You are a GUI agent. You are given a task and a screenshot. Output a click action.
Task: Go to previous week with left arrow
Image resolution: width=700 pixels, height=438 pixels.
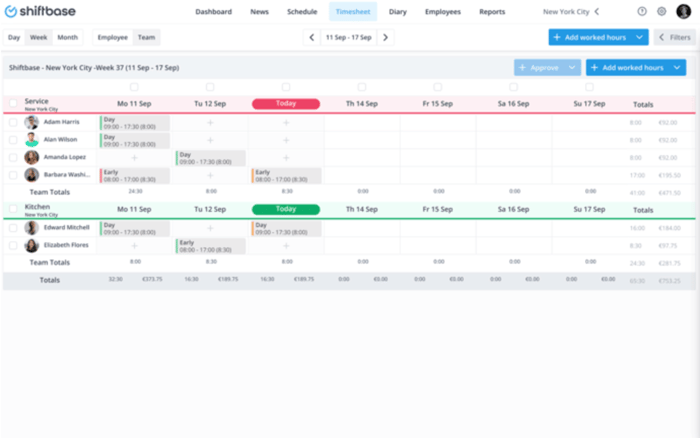point(312,37)
